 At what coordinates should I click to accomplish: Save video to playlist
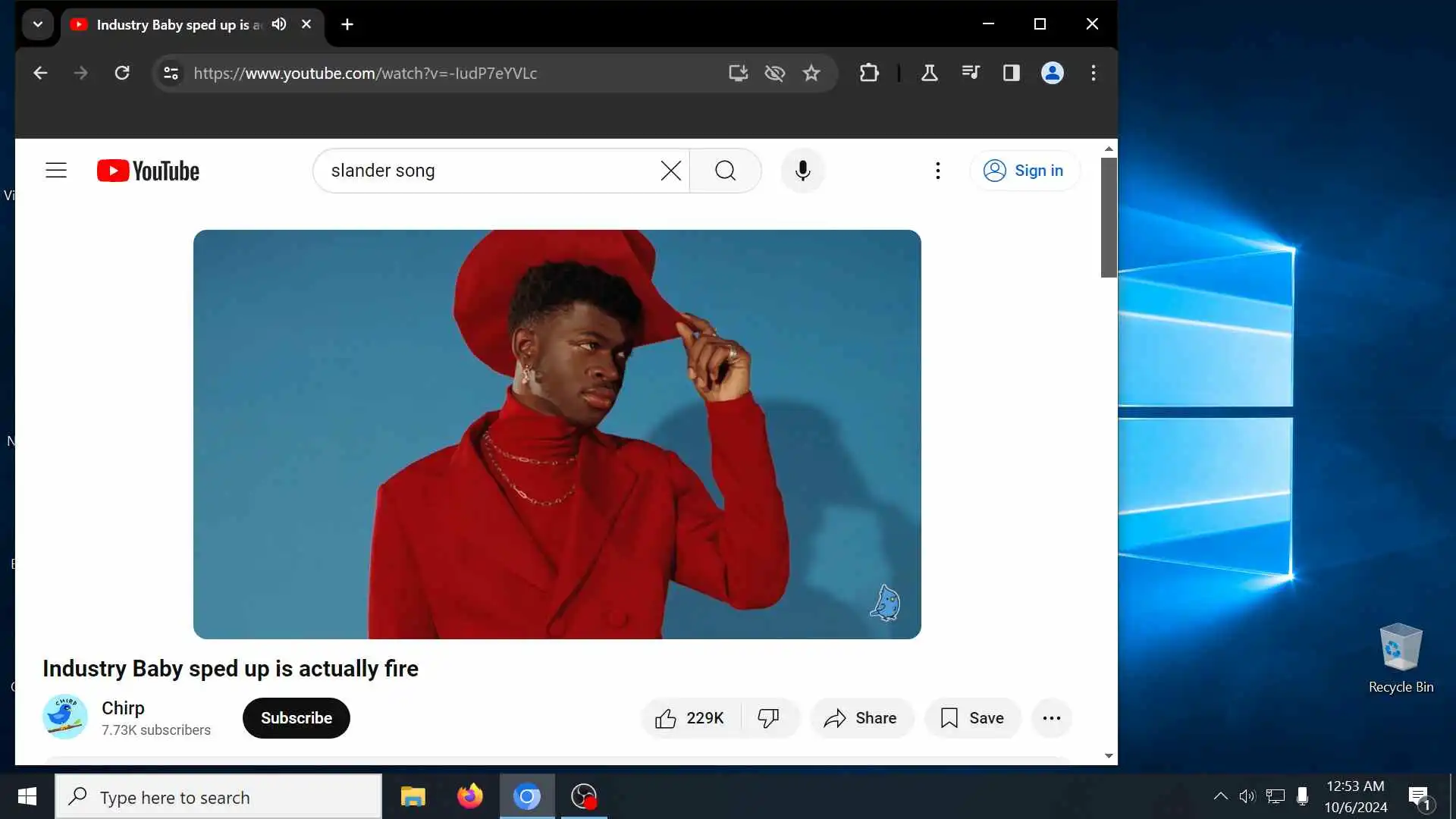[x=972, y=718]
